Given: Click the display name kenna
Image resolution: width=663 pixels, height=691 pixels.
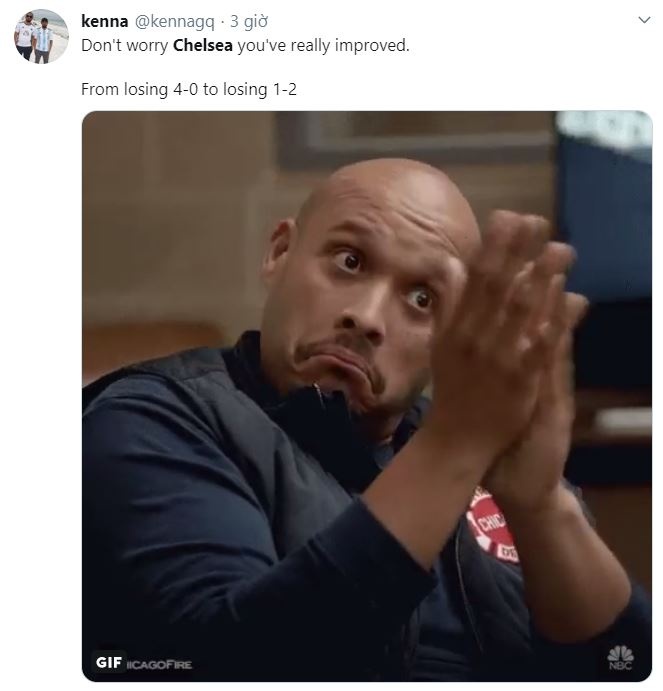Looking at the screenshot, I should (x=104, y=21).
